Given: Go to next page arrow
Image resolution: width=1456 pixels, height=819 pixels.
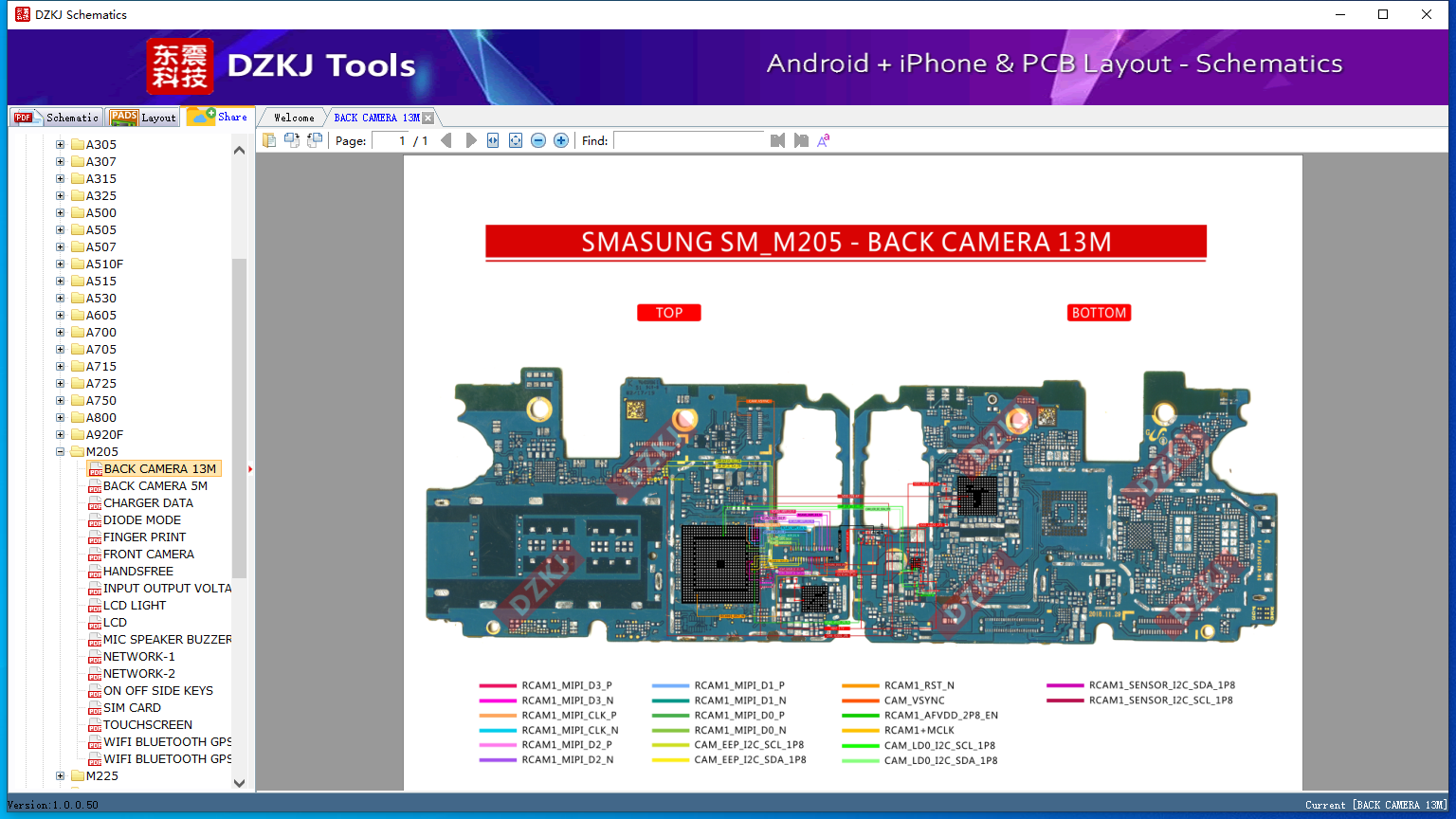Looking at the screenshot, I should pyautogui.click(x=471, y=140).
